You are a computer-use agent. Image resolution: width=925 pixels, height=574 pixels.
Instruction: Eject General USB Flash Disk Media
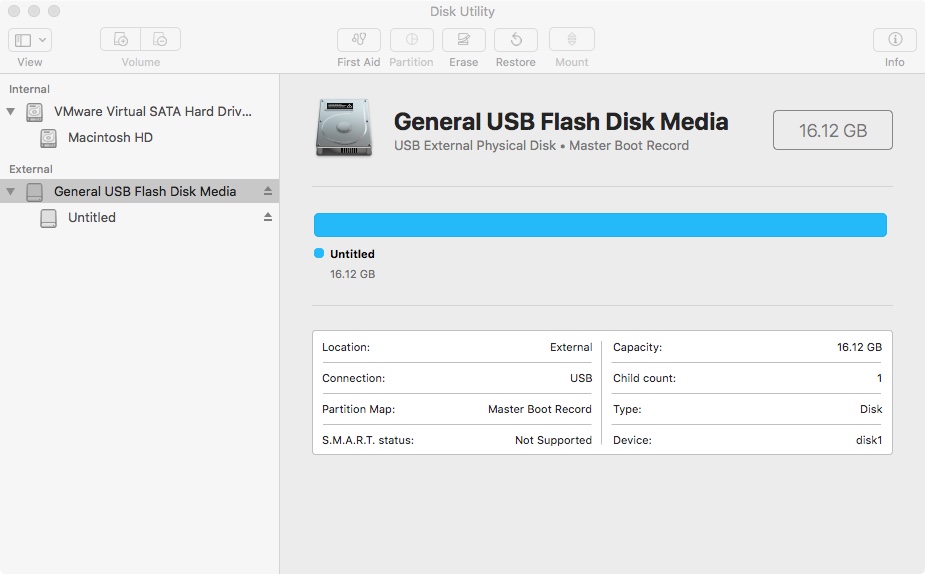(x=268, y=191)
